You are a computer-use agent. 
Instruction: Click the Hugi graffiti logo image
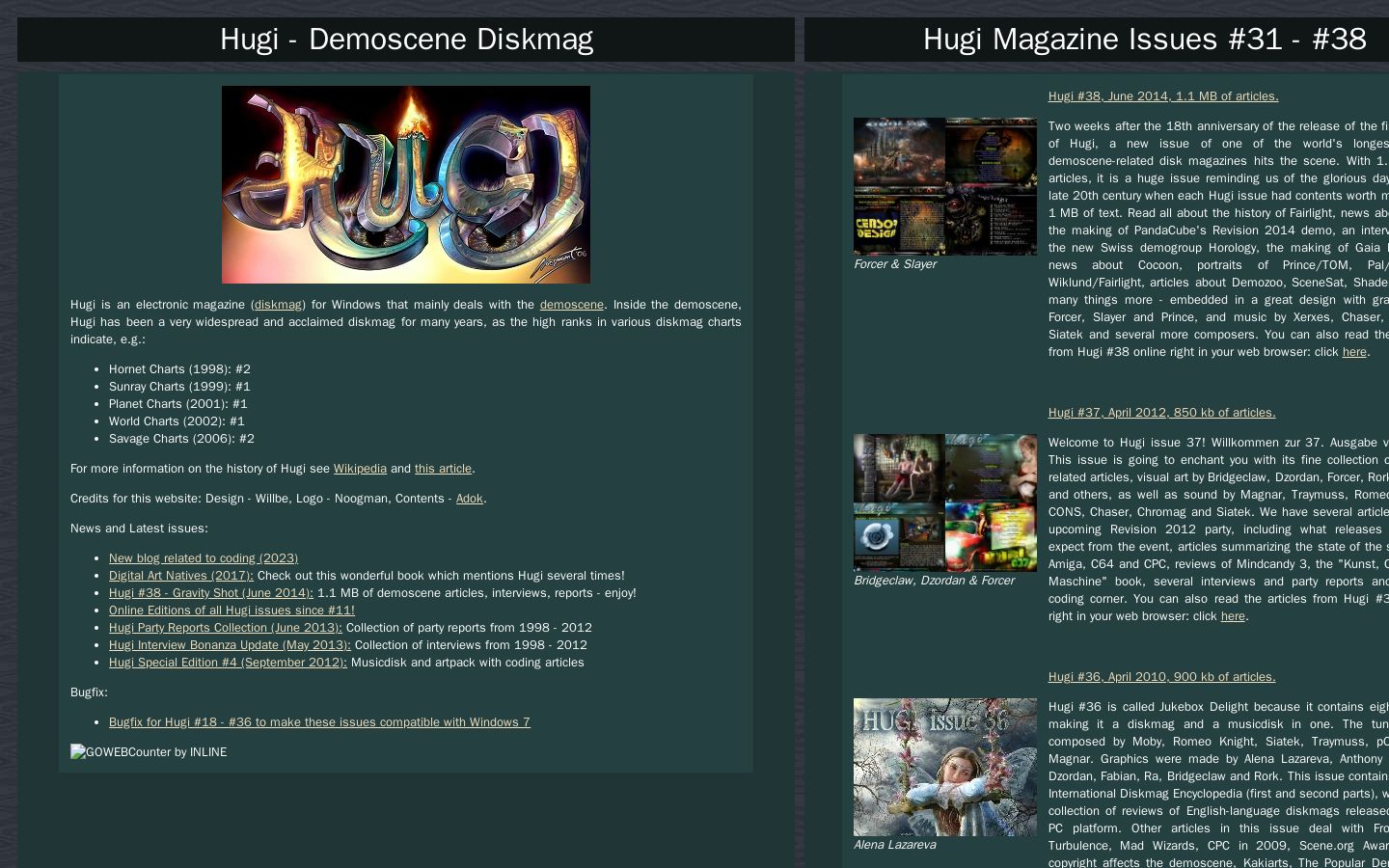(x=406, y=184)
